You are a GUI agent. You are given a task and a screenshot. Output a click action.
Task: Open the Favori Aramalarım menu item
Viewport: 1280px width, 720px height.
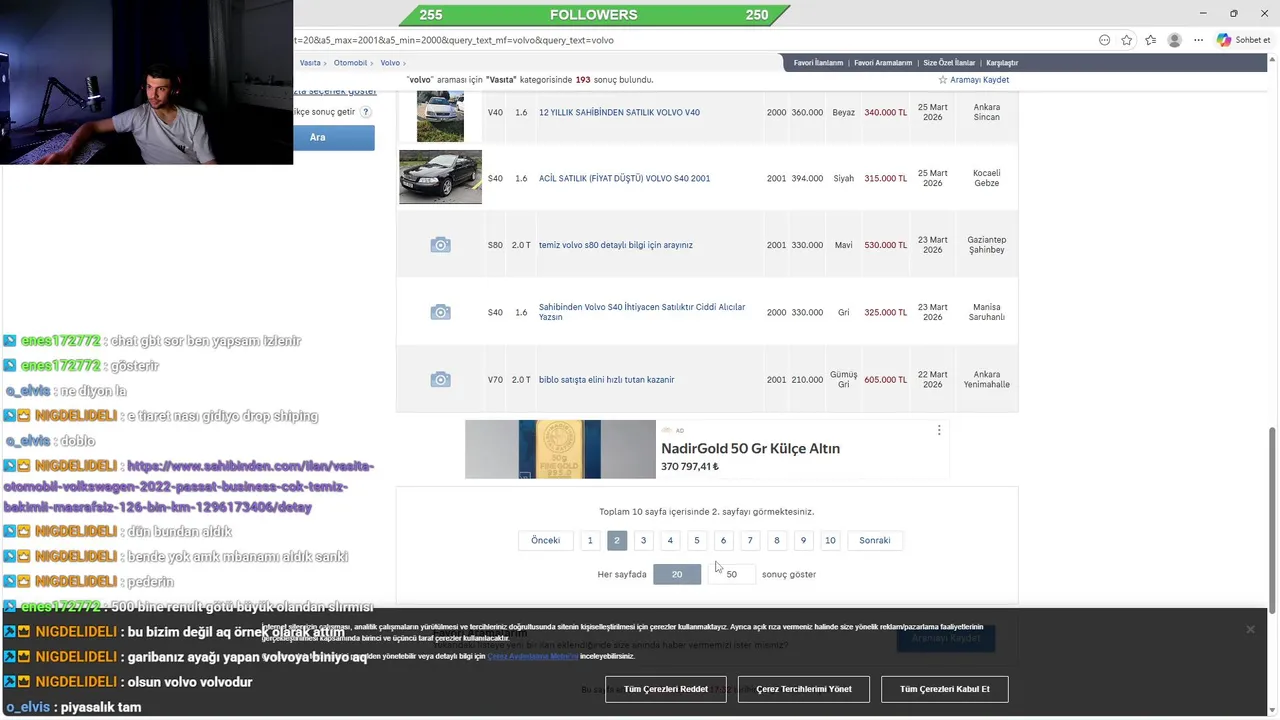pyautogui.click(x=883, y=63)
